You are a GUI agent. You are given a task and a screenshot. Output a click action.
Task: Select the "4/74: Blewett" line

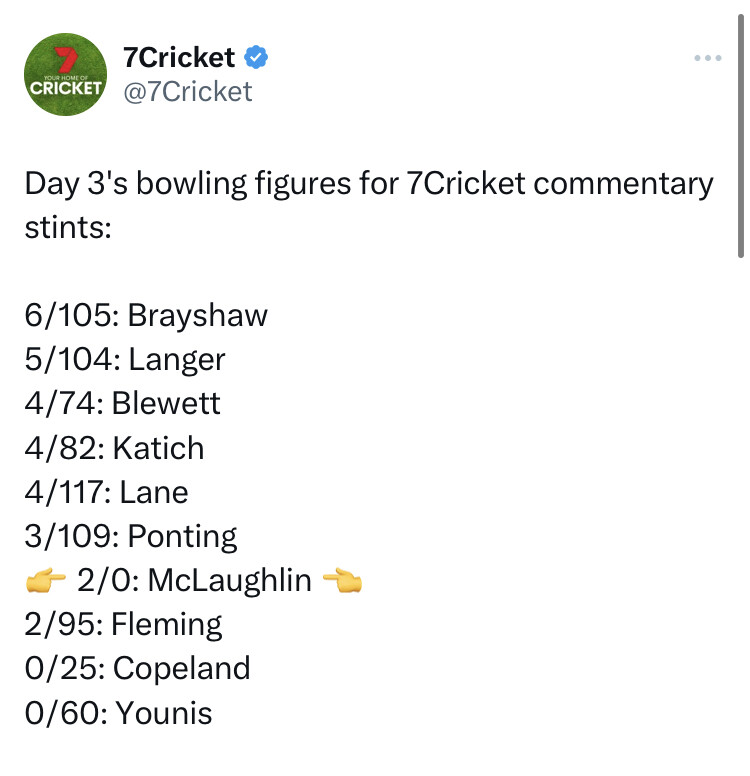point(122,403)
